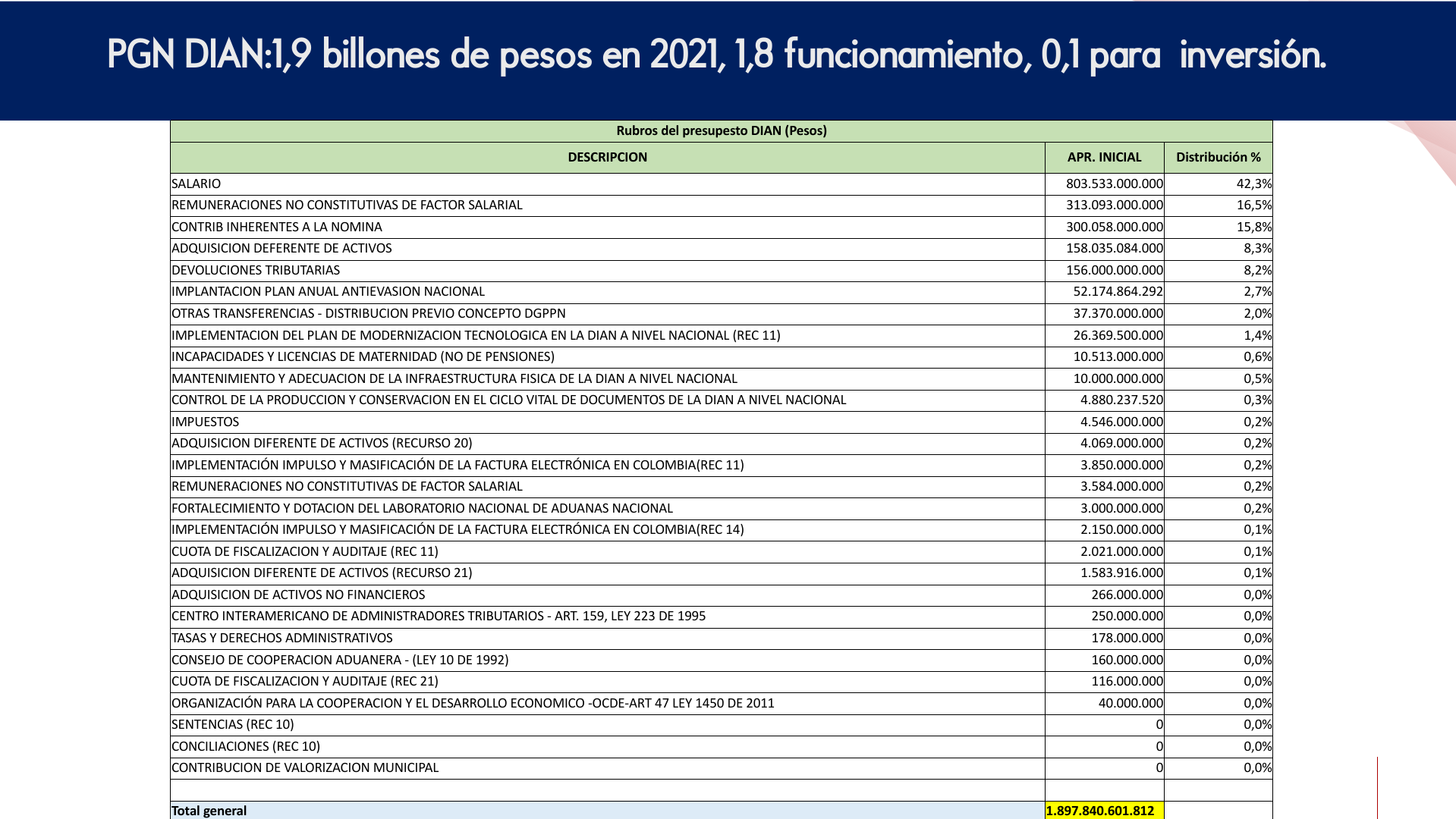Click the value 4.880.237.520
Image resolution: width=1456 pixels, height=819 pixels.
[1121, 400]
